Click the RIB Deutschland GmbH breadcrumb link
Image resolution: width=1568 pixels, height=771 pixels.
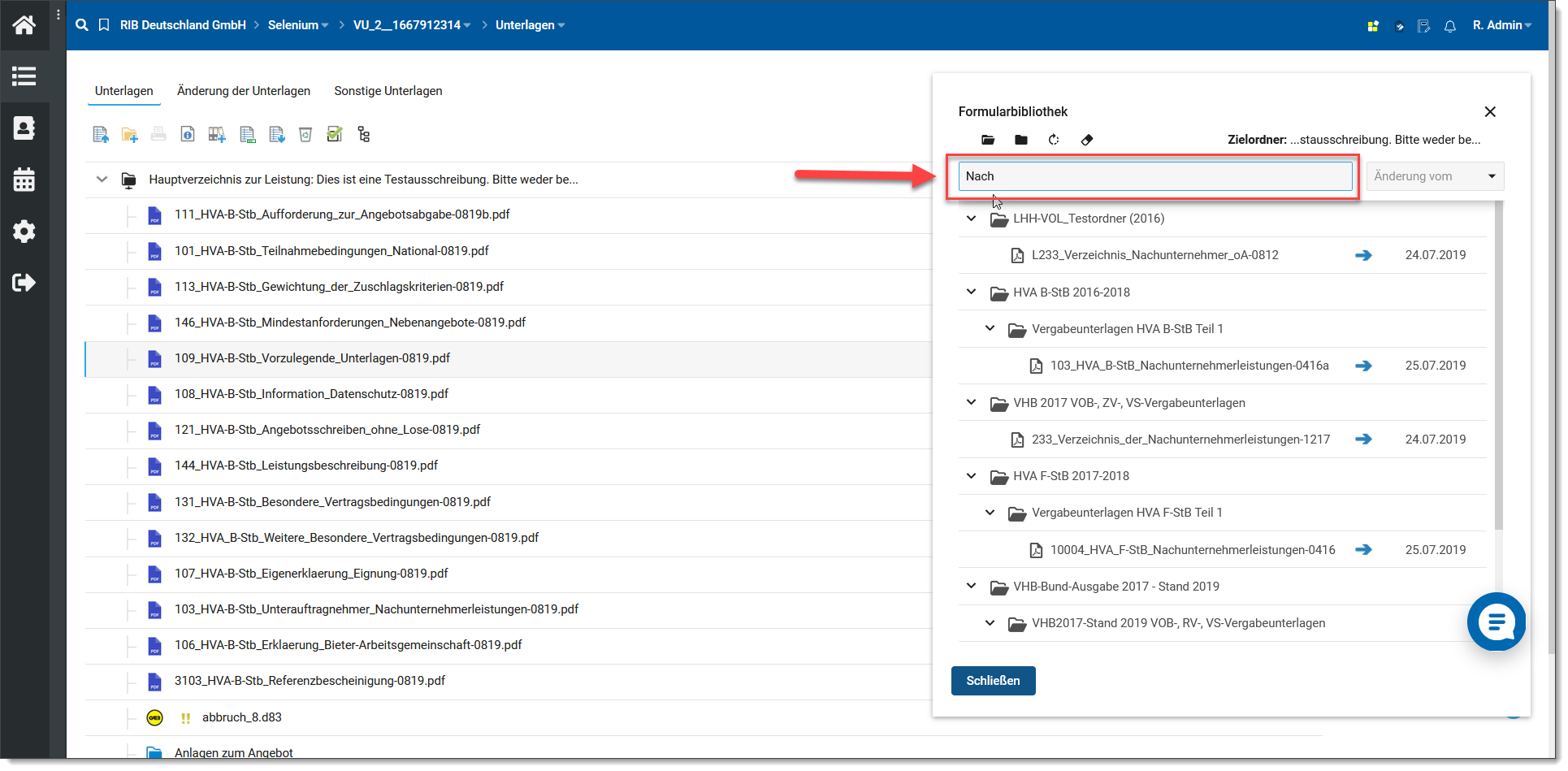point(183,25)
